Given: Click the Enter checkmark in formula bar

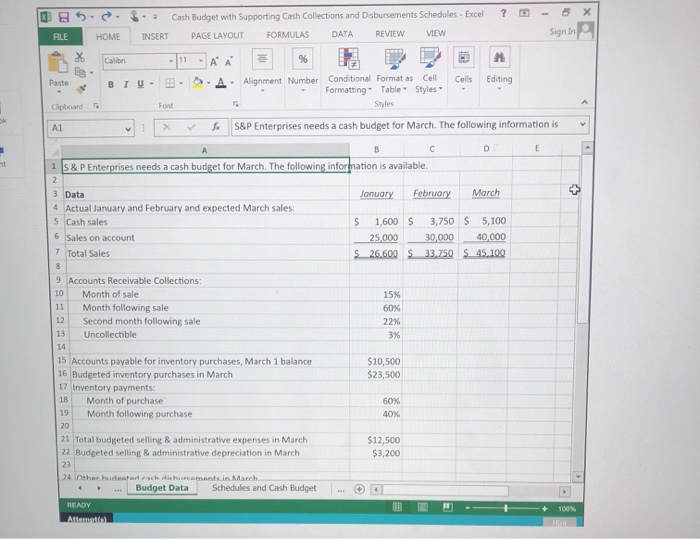Looking at the screenshot, I should click(x=191, y=127).
